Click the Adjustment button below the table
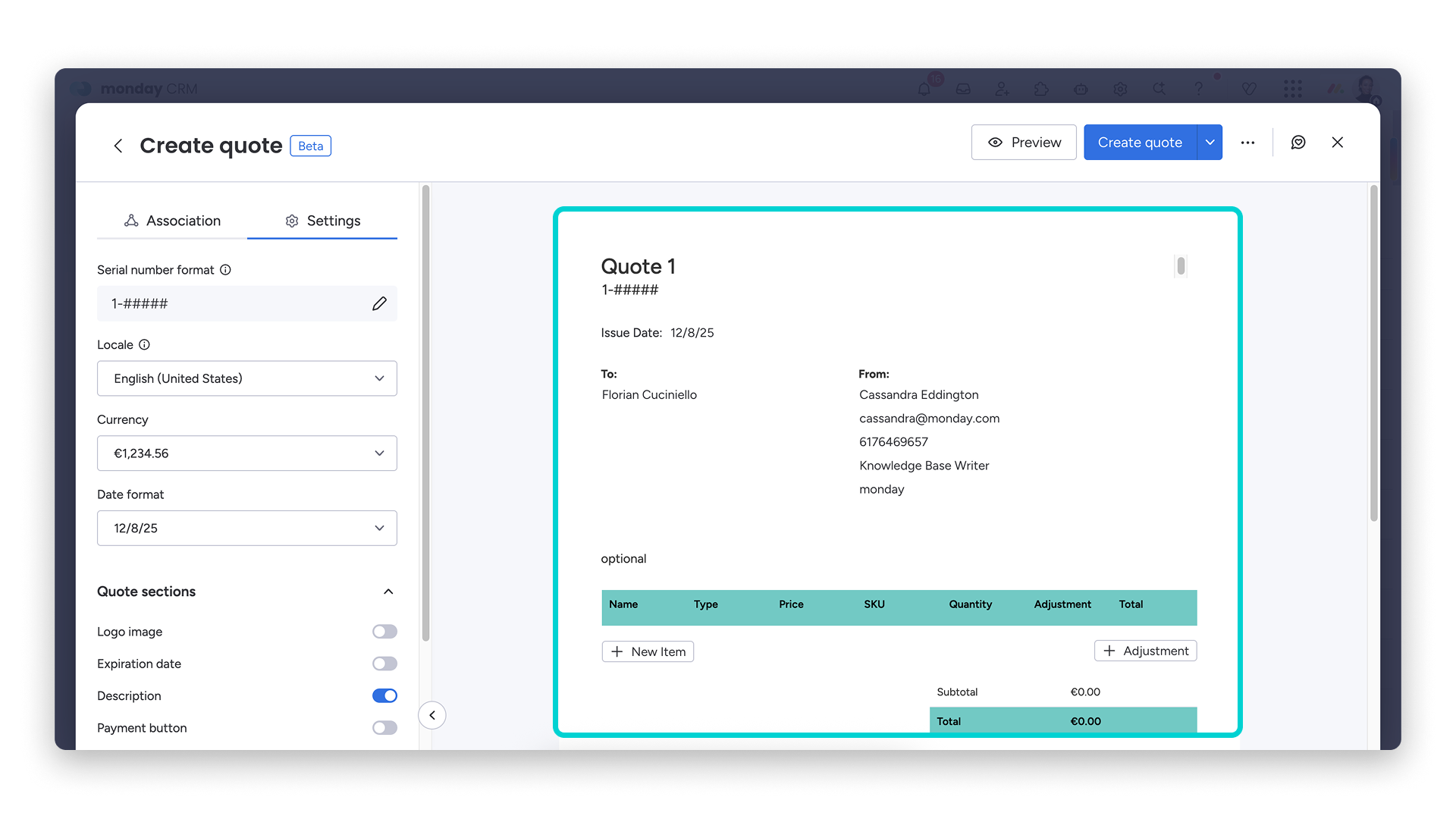 (1145, 651)
